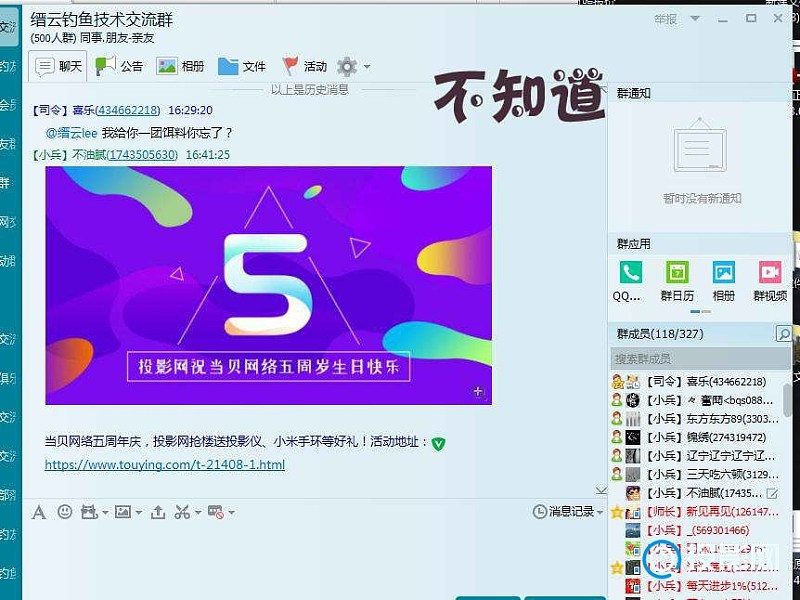Click the avatar of member 每天进步1%
This screenshot has width=800, height=600.
633,586
